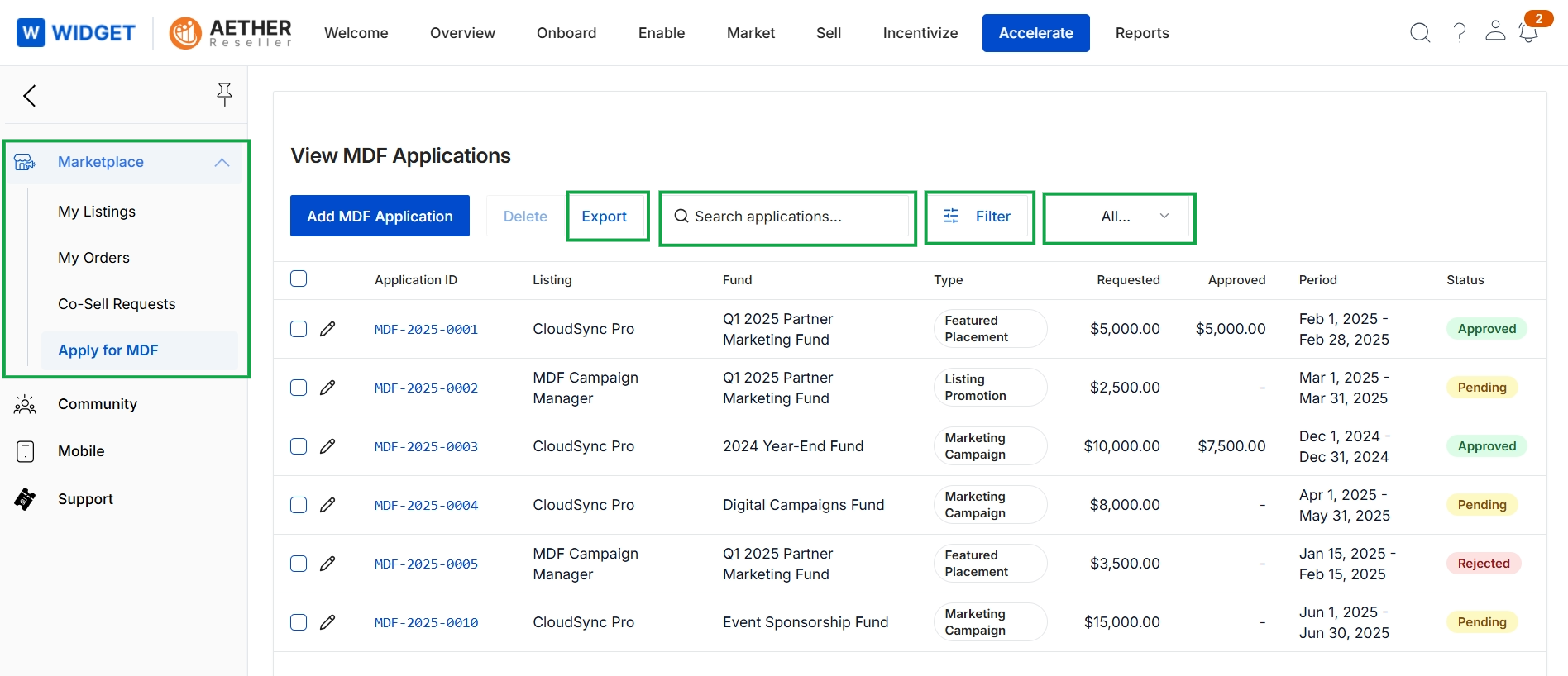Switch to the Enable tab
This screenshot has height=676, width=1568.
coord(662,33)
